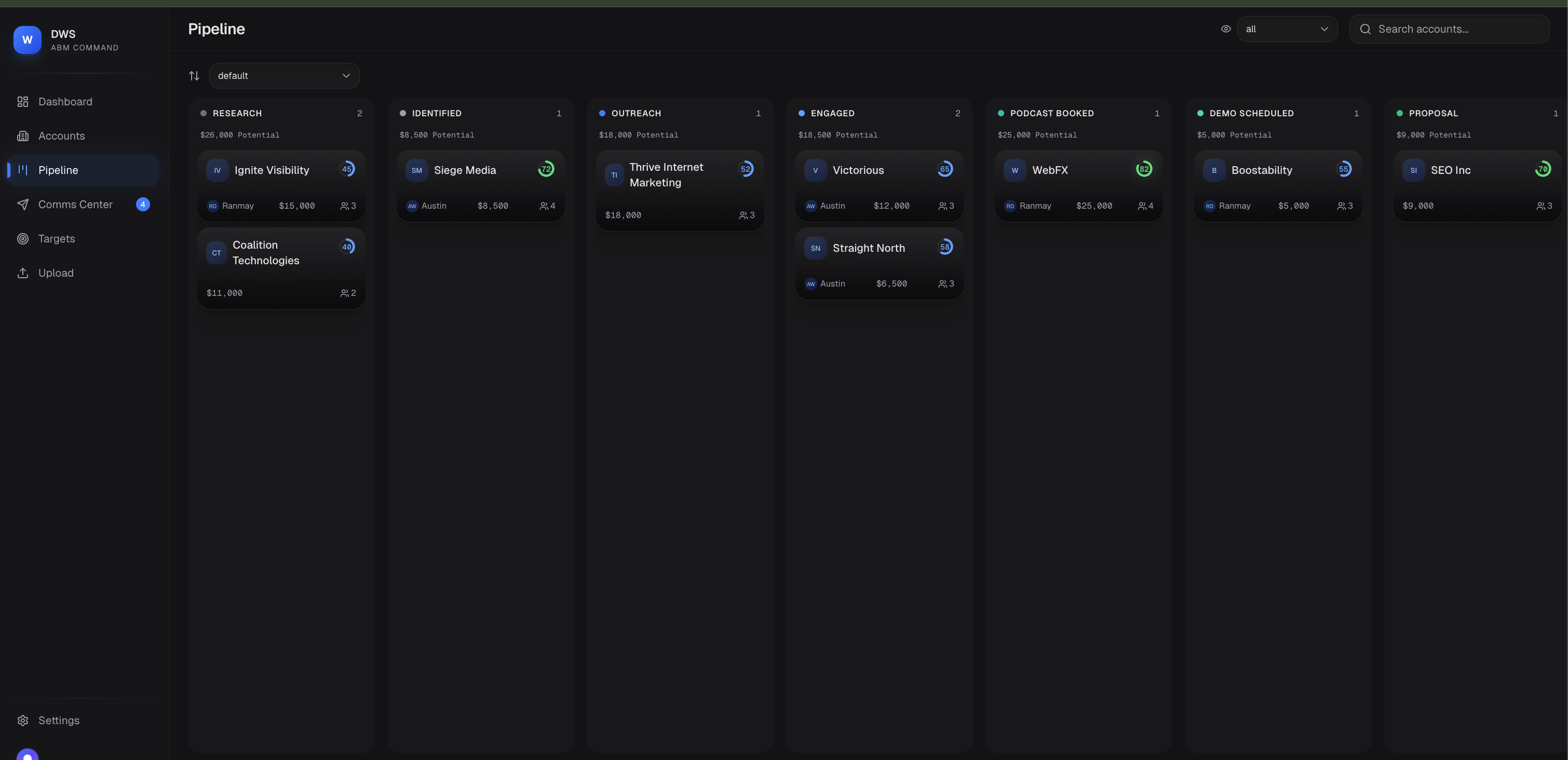
Task: Open Settings from the sidebar
Action: click(59, 720)
